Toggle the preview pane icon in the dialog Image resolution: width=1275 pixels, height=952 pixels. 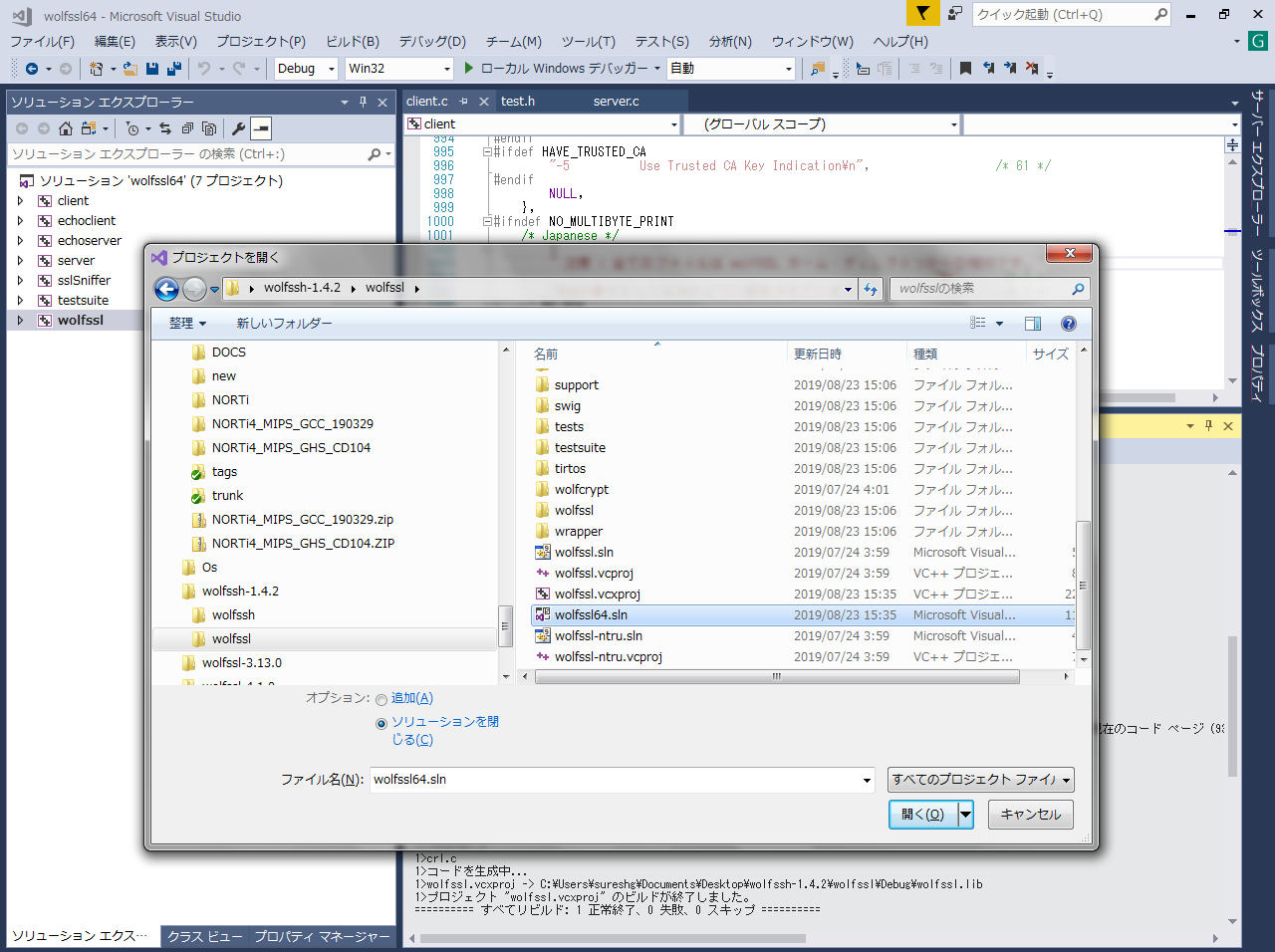(1033, 324)
